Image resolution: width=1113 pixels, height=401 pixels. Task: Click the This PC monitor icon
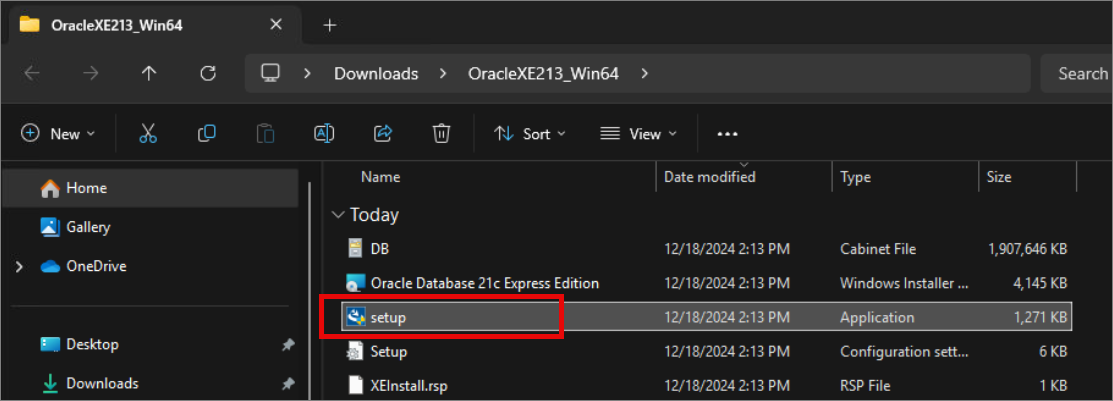click(270, 73)
